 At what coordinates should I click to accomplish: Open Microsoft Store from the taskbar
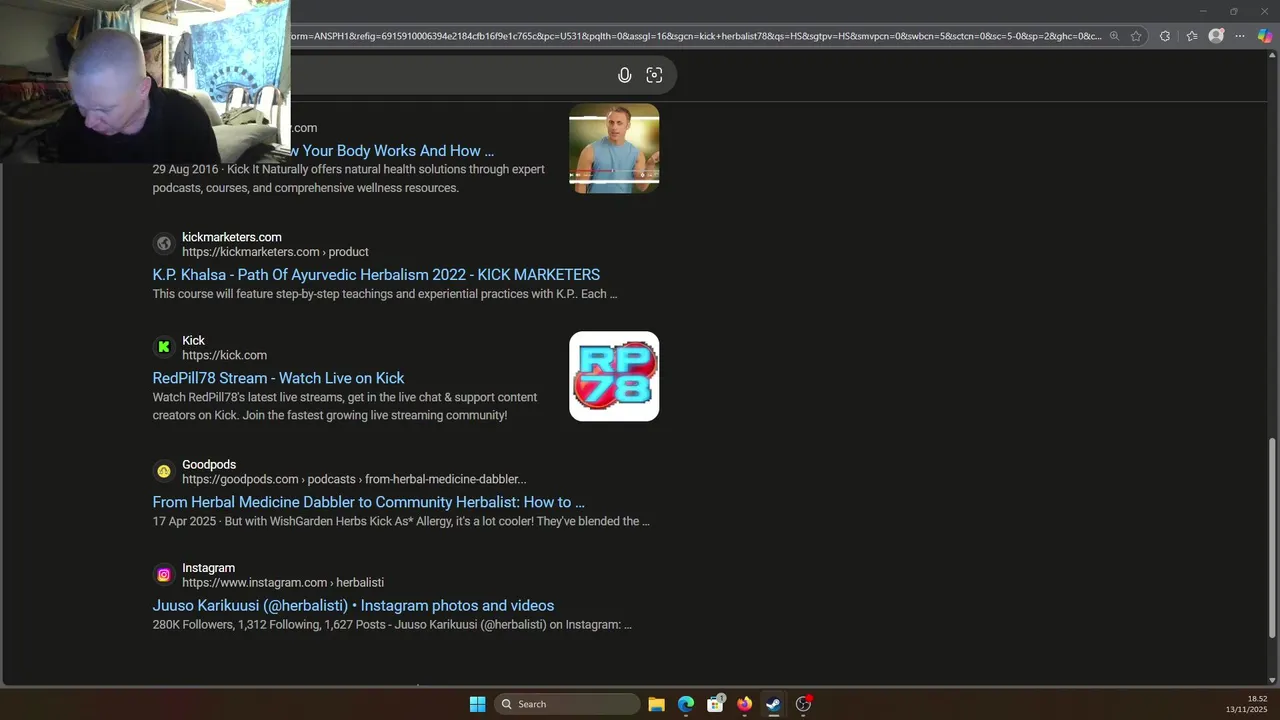point(715,704)
